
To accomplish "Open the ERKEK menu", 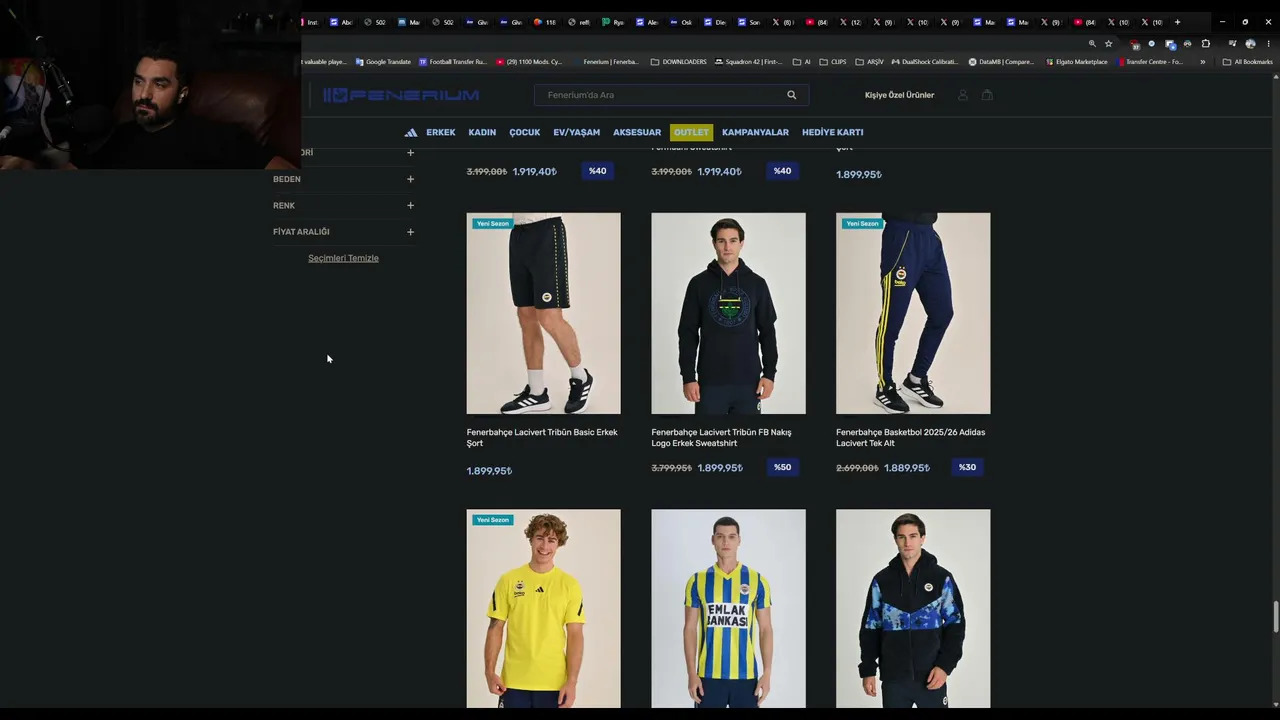I will point(440,132).
